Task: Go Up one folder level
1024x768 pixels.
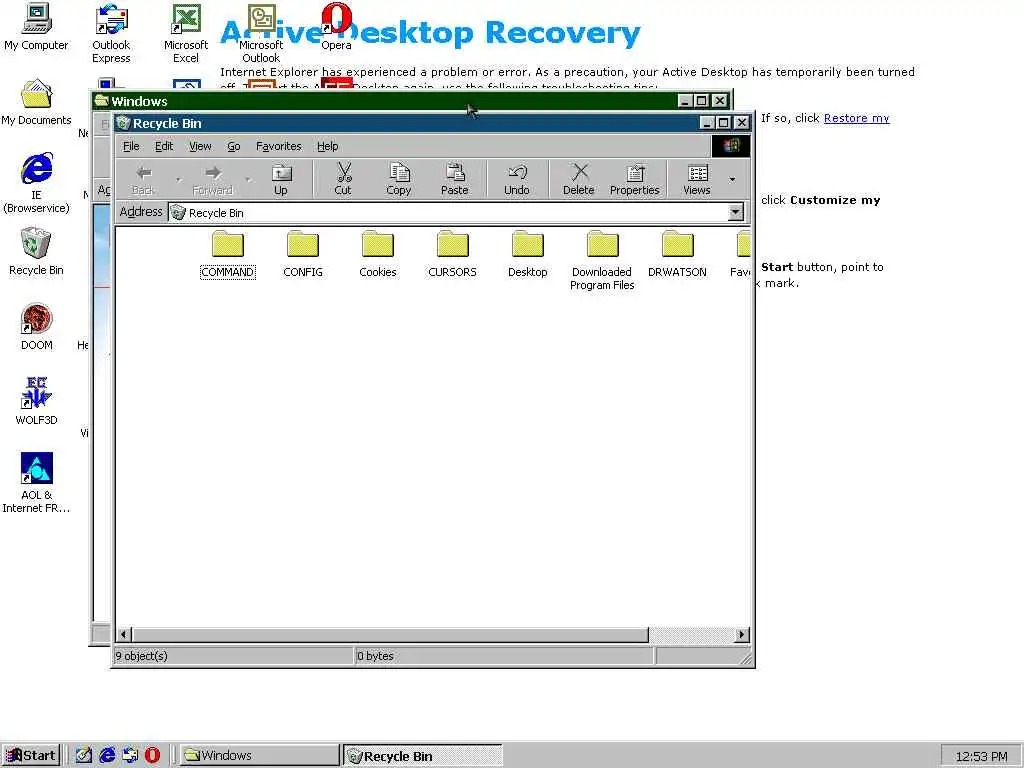Action: (281, 179)
